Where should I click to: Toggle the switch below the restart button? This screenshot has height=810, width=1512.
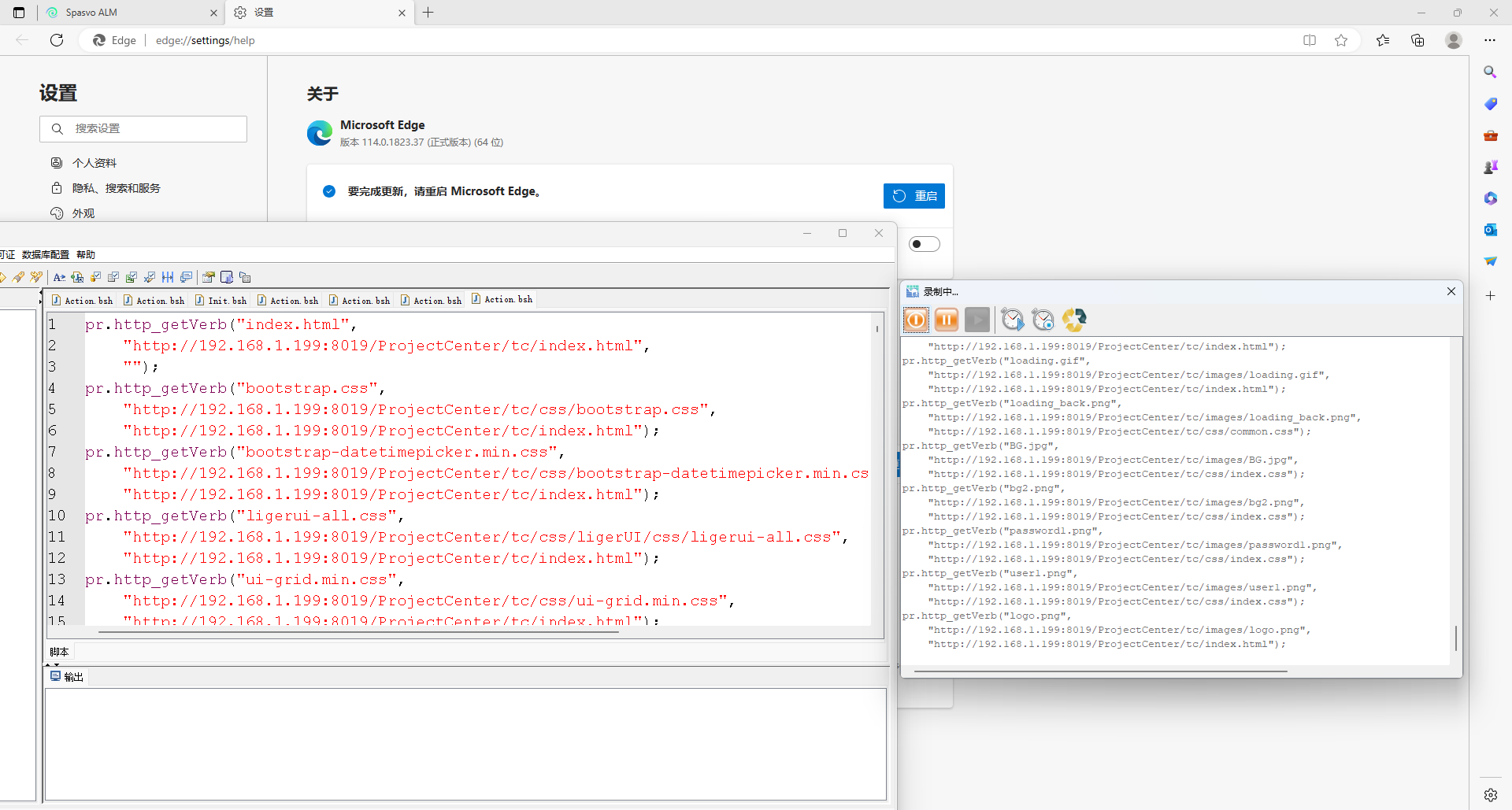(925, 244)
